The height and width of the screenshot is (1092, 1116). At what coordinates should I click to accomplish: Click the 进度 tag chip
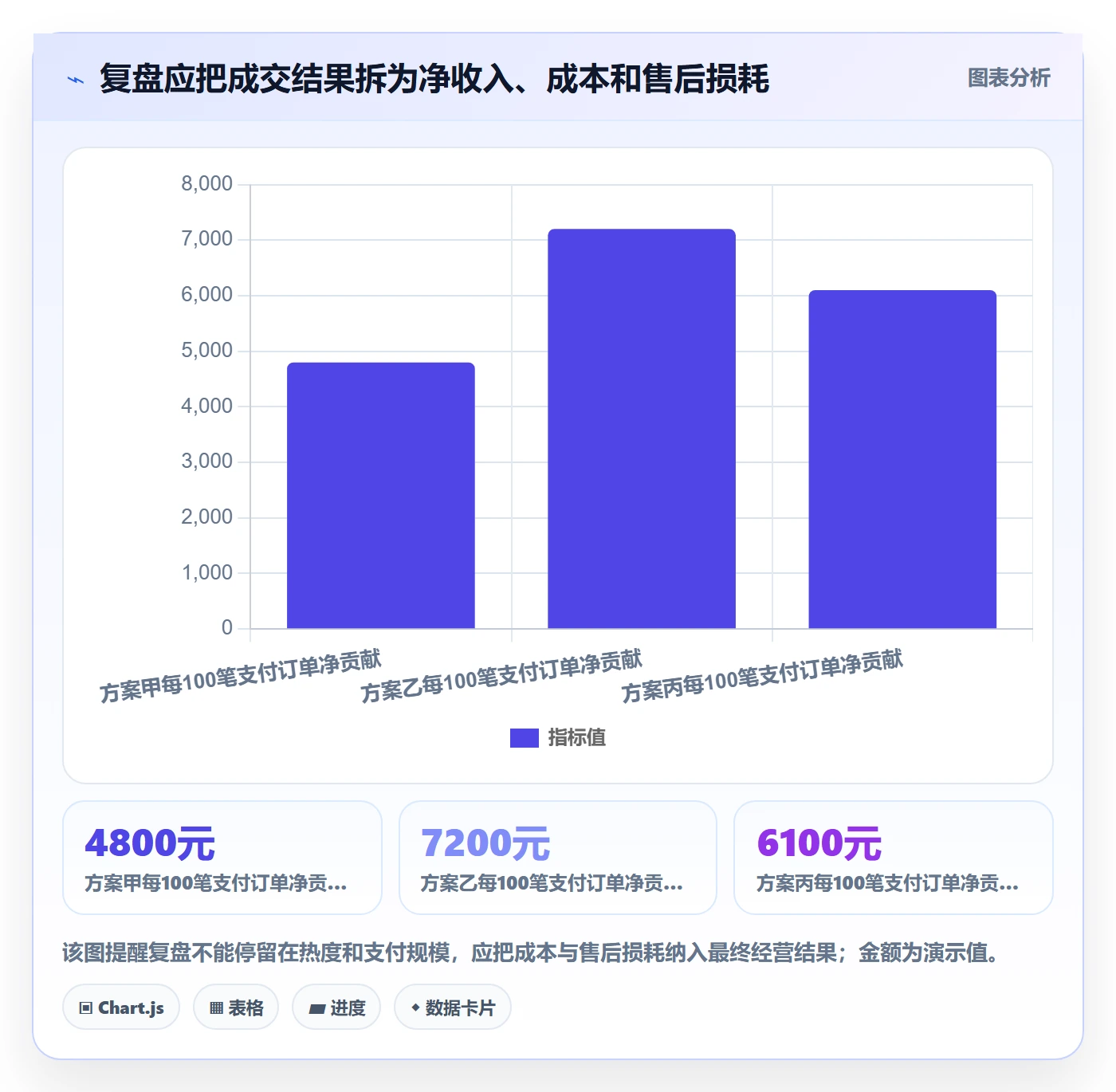coord(336,1008)
